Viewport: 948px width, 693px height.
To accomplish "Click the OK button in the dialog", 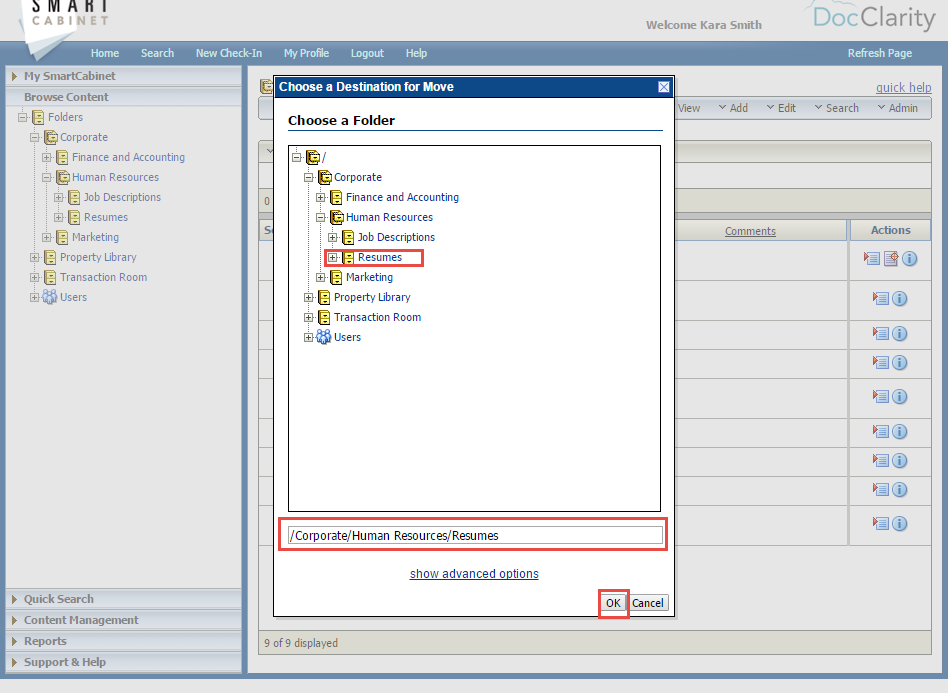I will point(613,602).
